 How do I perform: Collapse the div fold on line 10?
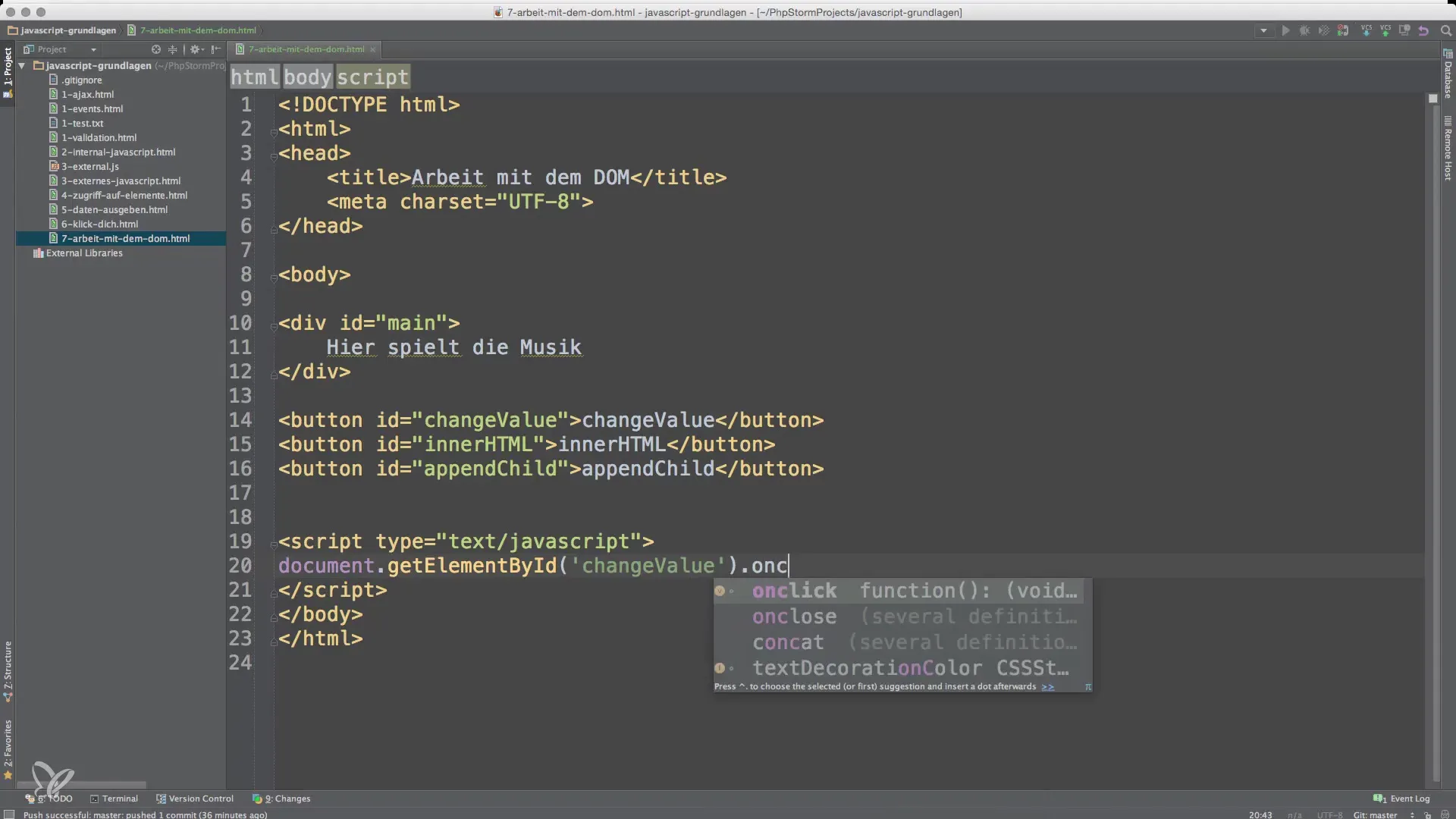coord(273,326)
